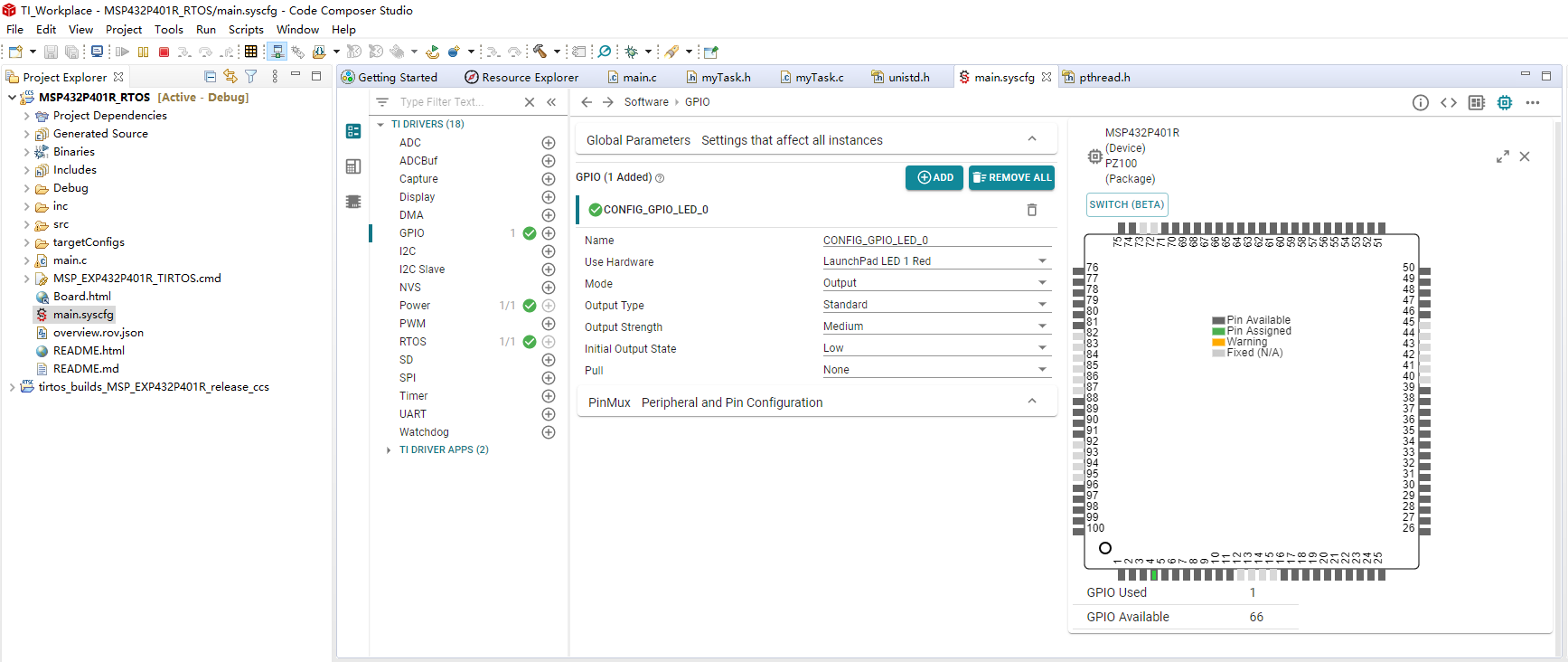Open the three-dot more options menu
1568x662 pixels.
click(x=1533, y=103)
